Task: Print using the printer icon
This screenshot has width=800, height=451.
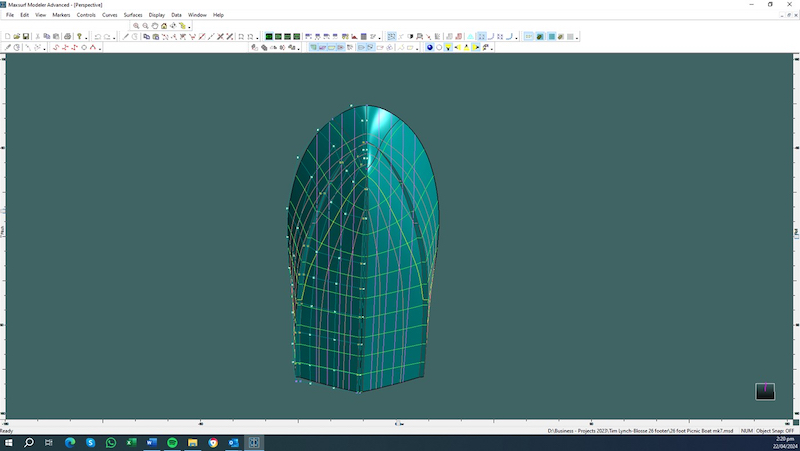Action: (x=67, y=37)
